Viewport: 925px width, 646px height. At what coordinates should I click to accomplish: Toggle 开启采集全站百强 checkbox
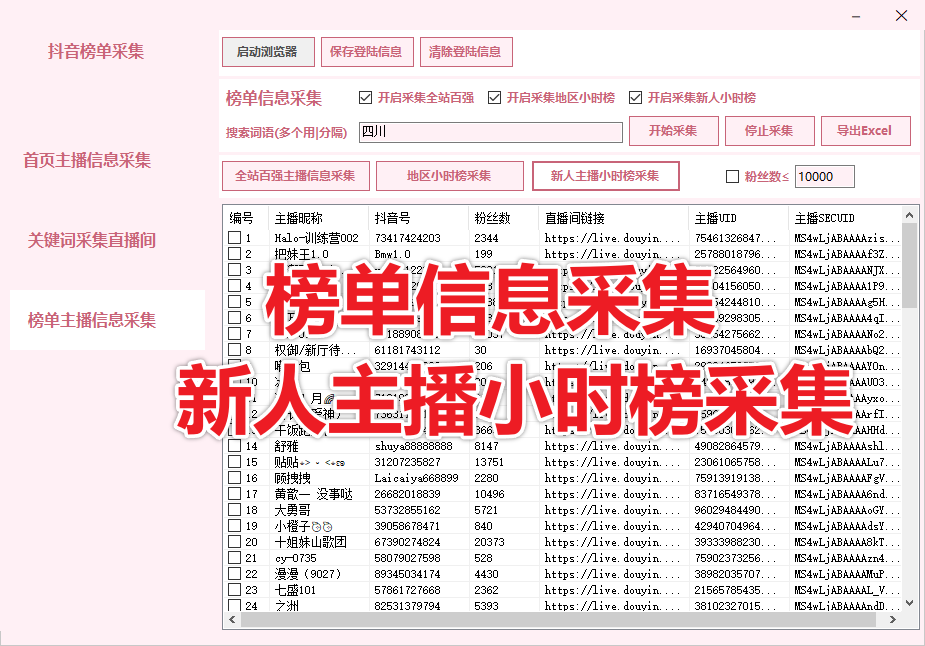pos(365,98)
